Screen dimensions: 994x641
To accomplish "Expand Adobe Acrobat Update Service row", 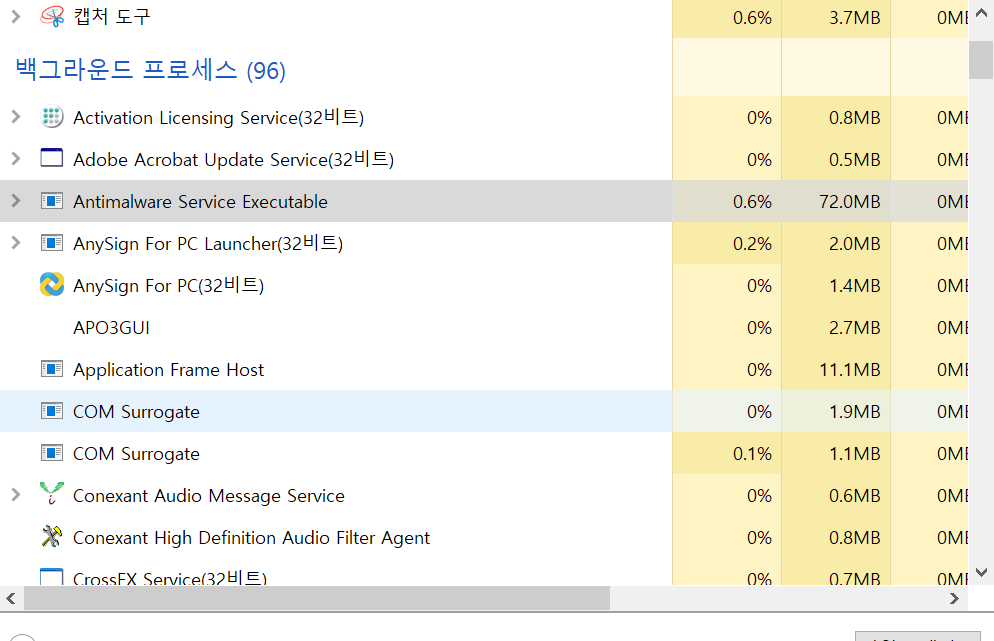I will pyautogui.click(x=16, y=159).
